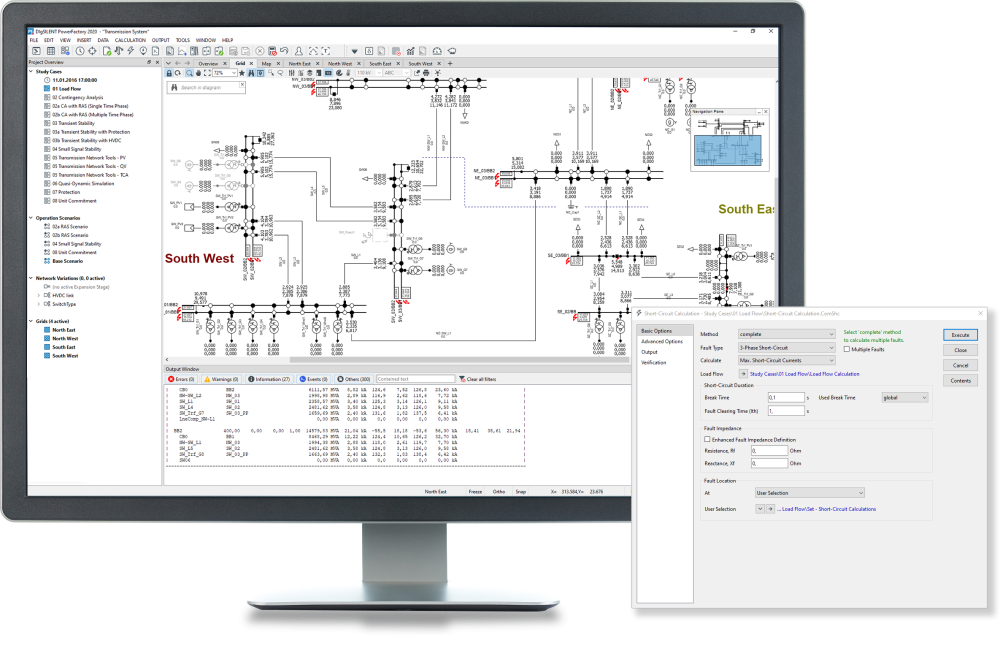
Task: Toggle the lock icon in diagram toolbar
Action: [169, 73]
